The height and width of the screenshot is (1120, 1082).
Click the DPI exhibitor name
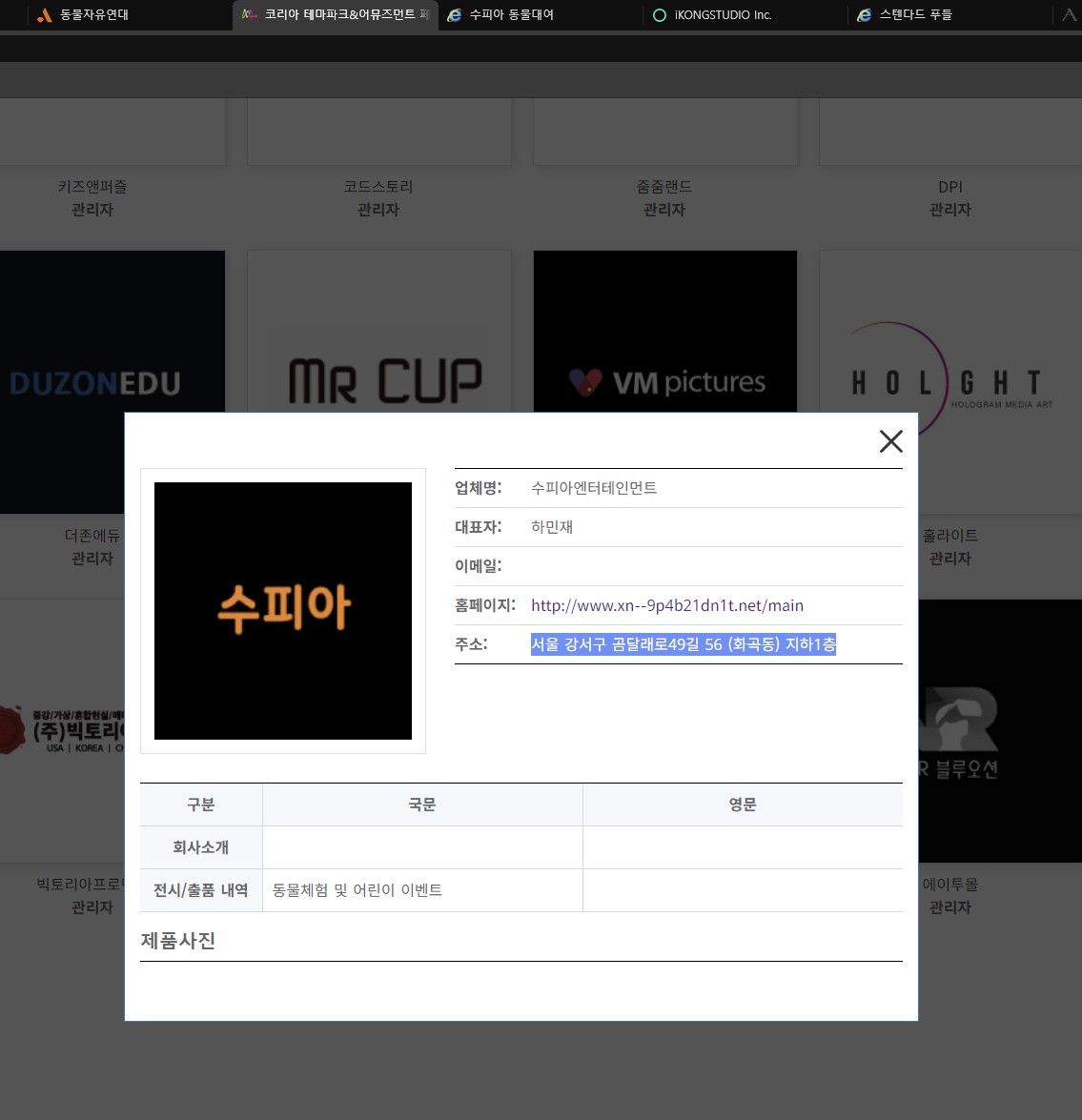[949, 187]
